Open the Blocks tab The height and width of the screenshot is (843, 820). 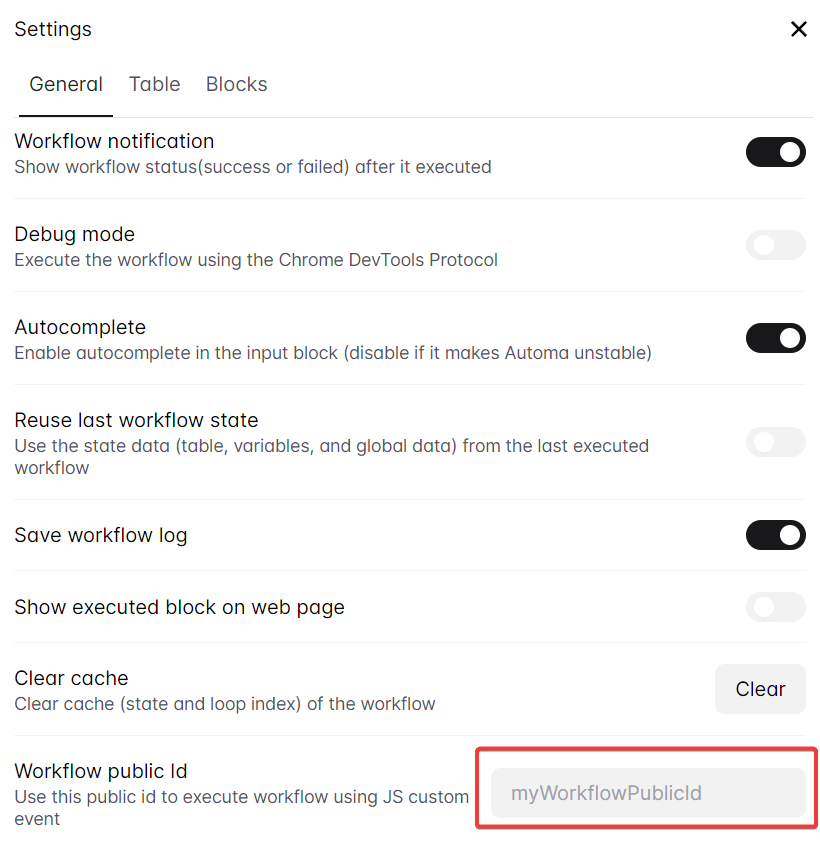(236, 84)
